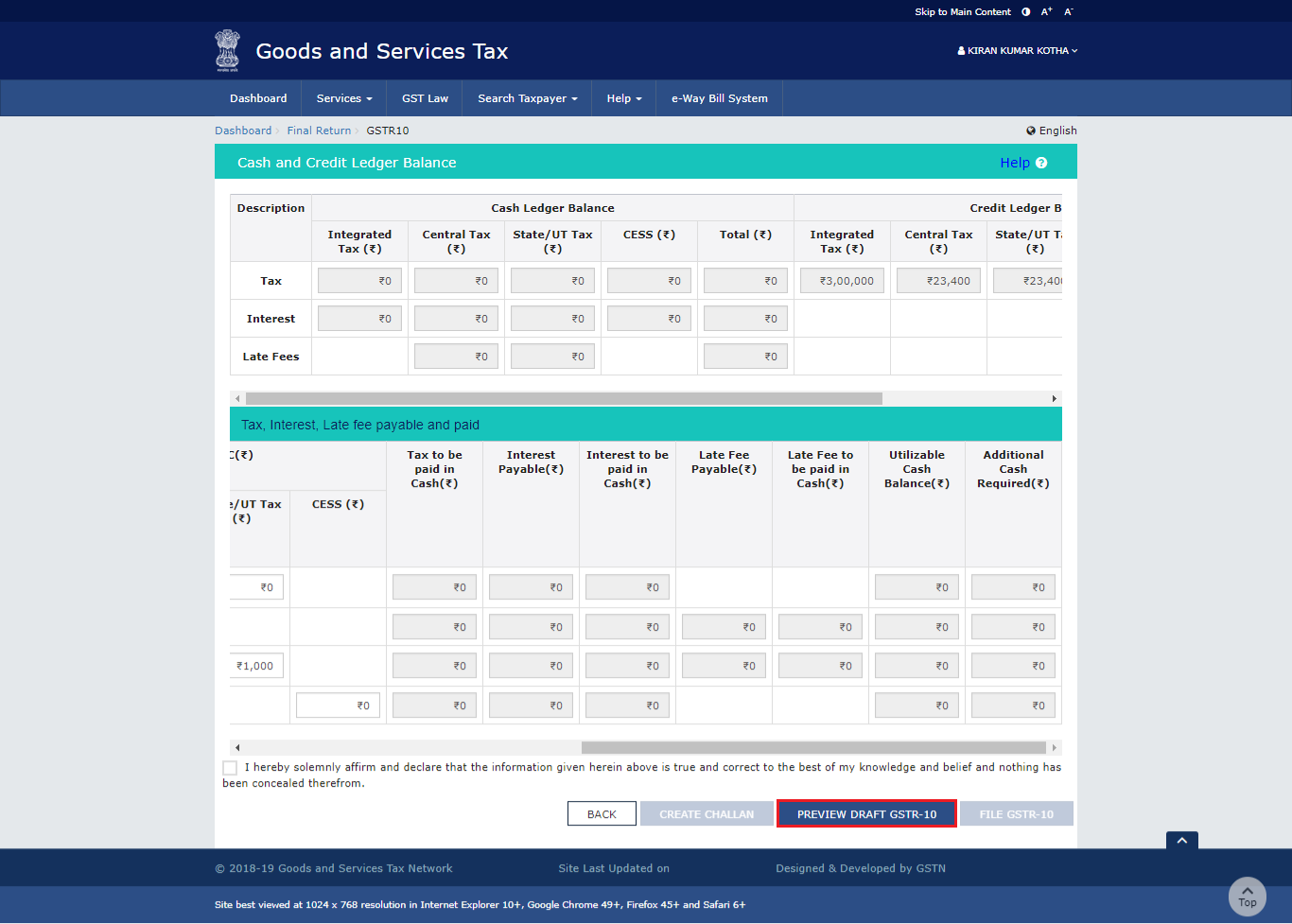Viewport: 1292px width, 924px height.
Task: Click the editable CESS amount input field
Action: (338, 705)
